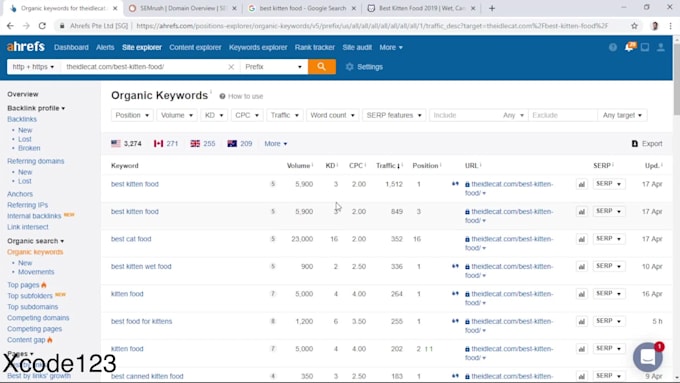Expand the More countries dropdown
The image size is (680, 383).
276,144
